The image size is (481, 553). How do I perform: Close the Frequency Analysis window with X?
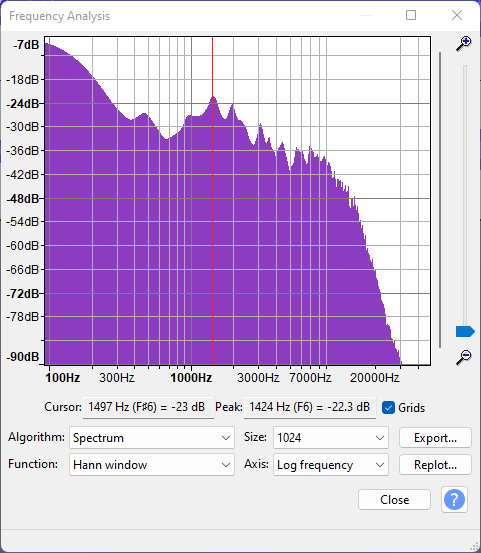tap(457, 15)
